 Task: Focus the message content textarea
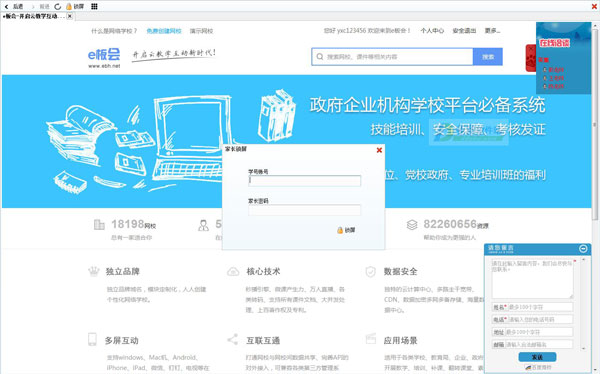(x=532, y=279)
